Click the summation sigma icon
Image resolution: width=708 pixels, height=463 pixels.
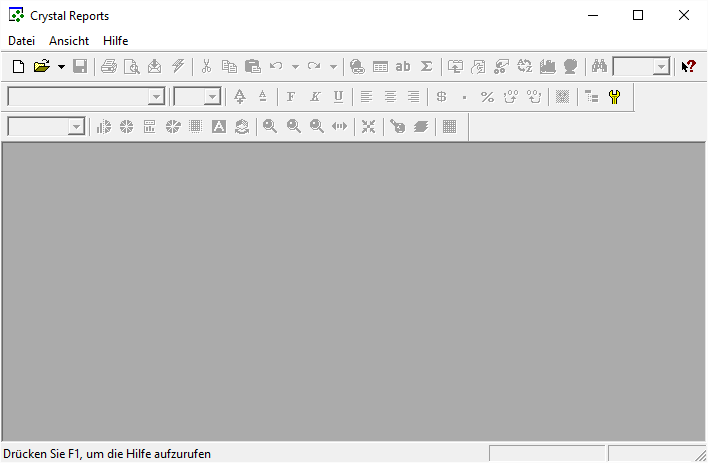point(426,67)
